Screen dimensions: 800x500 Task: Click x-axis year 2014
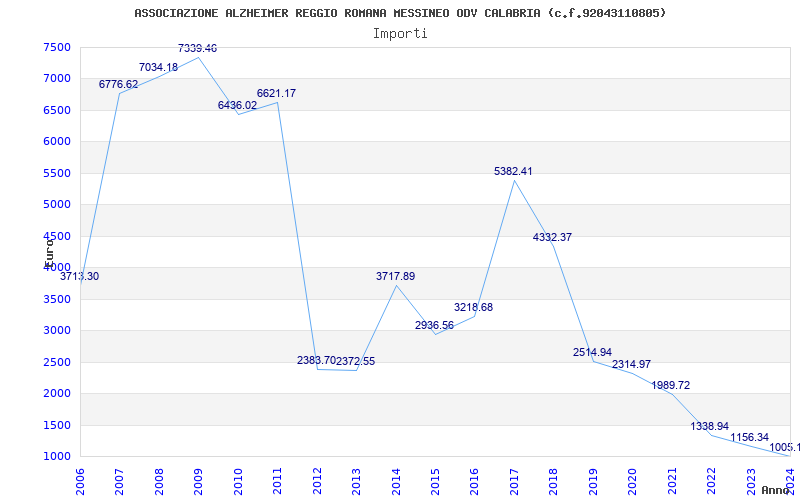(x=396, y=482)
